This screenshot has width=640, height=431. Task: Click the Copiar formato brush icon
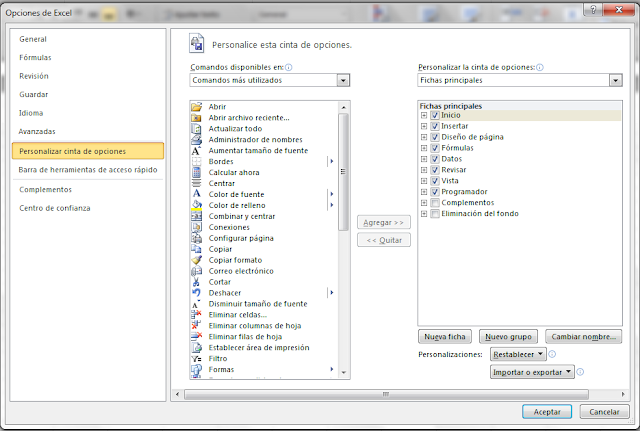point(197,260)
